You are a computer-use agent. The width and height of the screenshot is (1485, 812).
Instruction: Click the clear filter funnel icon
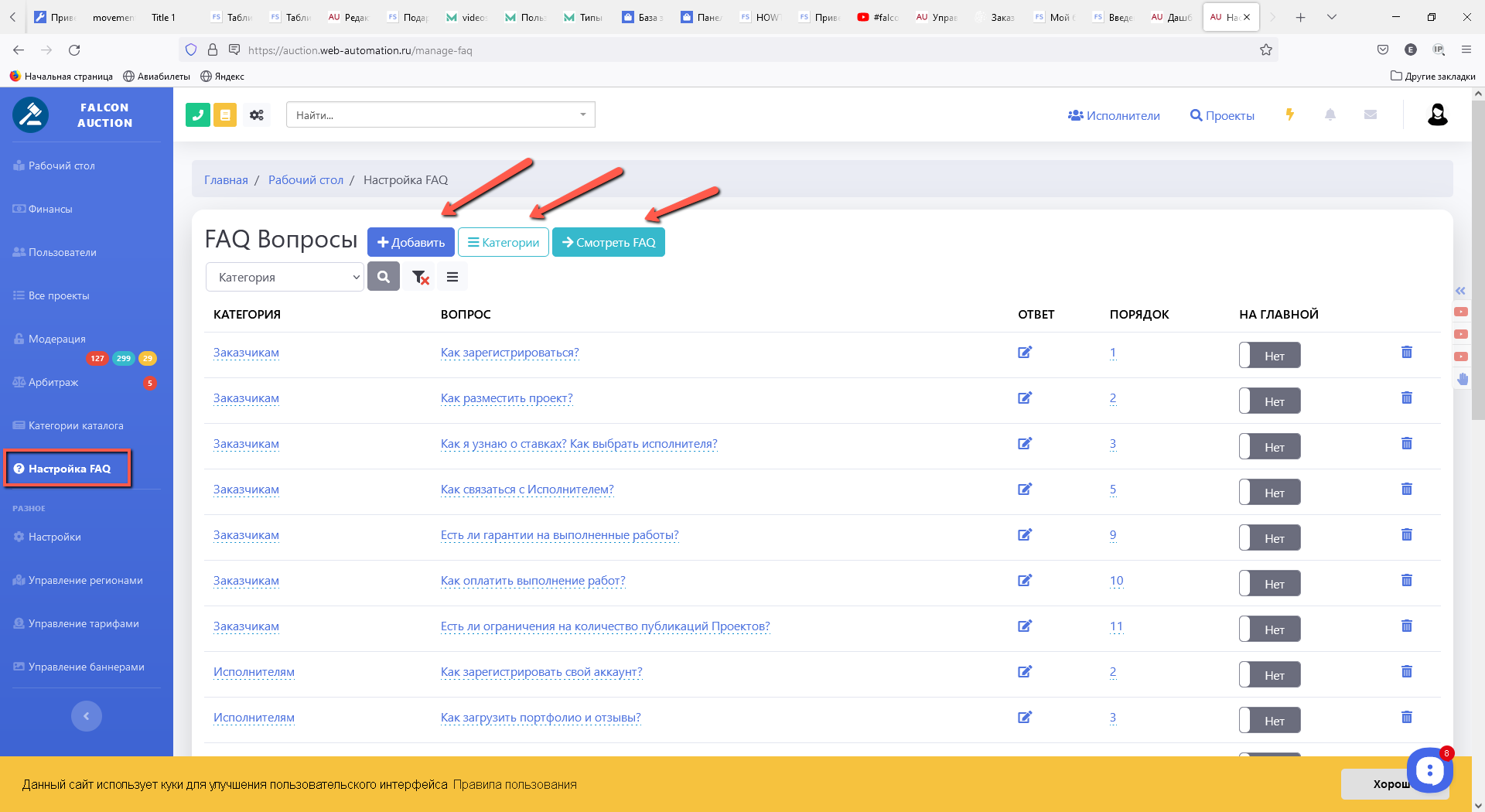pos(420,277)
